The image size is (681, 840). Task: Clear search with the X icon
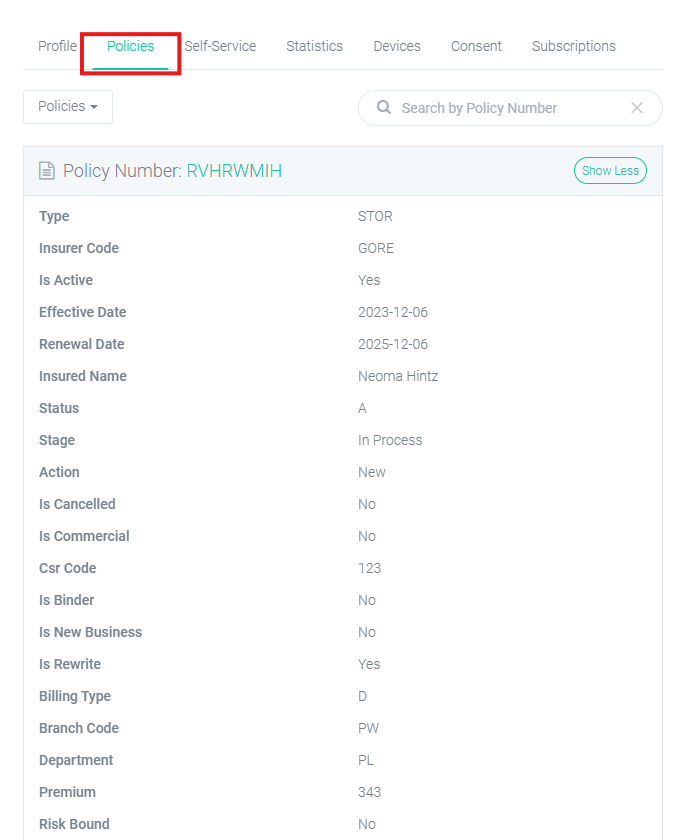tap(637, 108)
